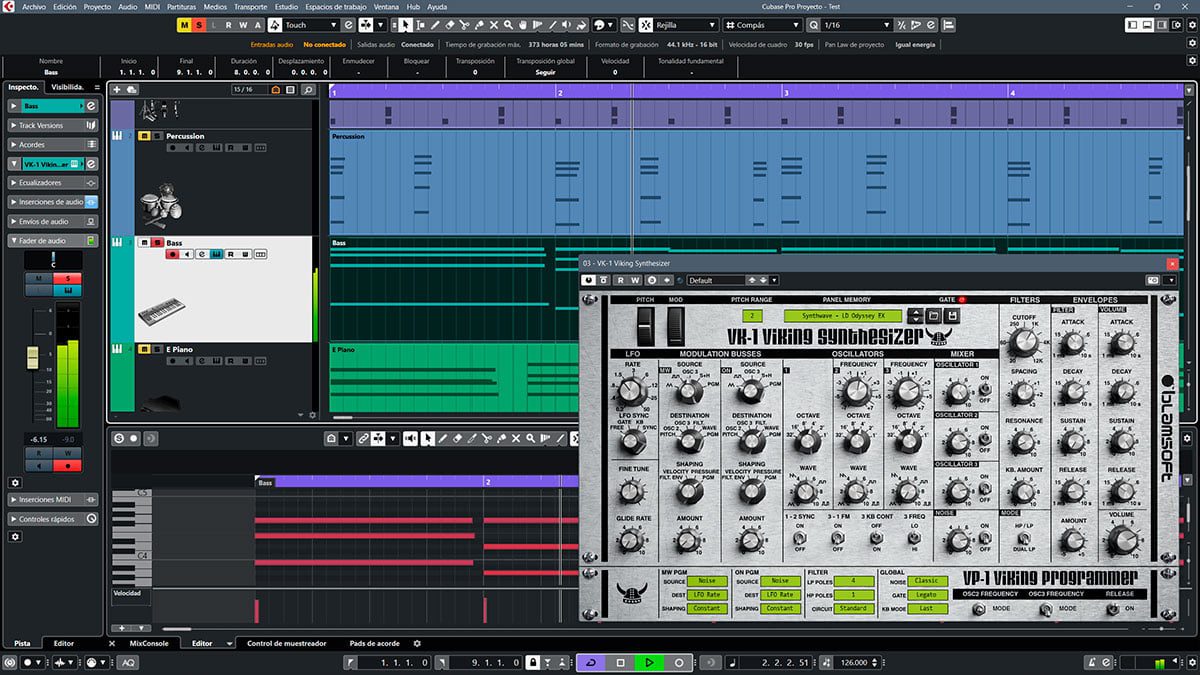Open the Apply Quantize Q icon
The width and height of the screenshot is (1200, 675).
pos(813,24)
